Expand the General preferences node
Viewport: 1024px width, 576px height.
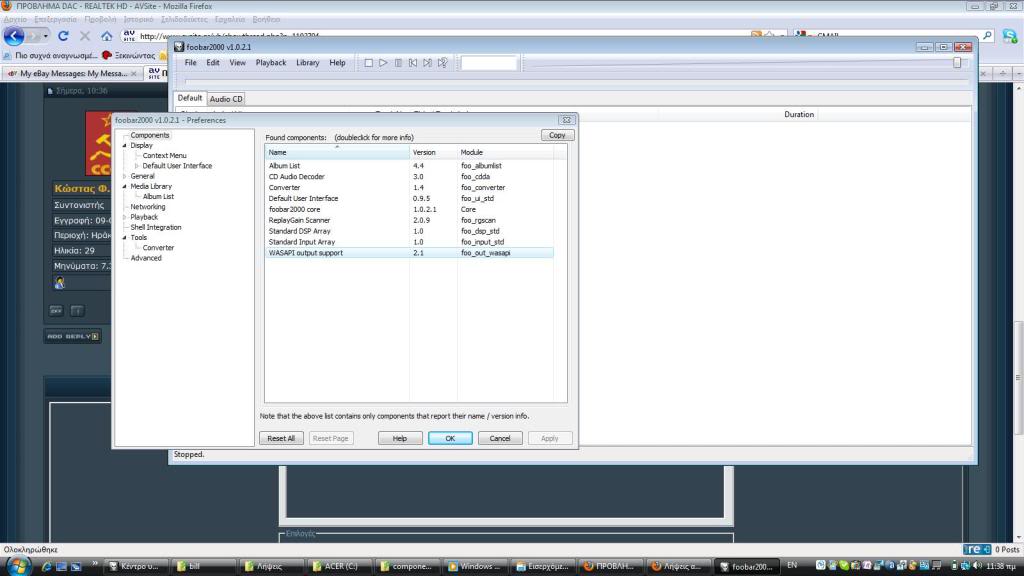125,176
